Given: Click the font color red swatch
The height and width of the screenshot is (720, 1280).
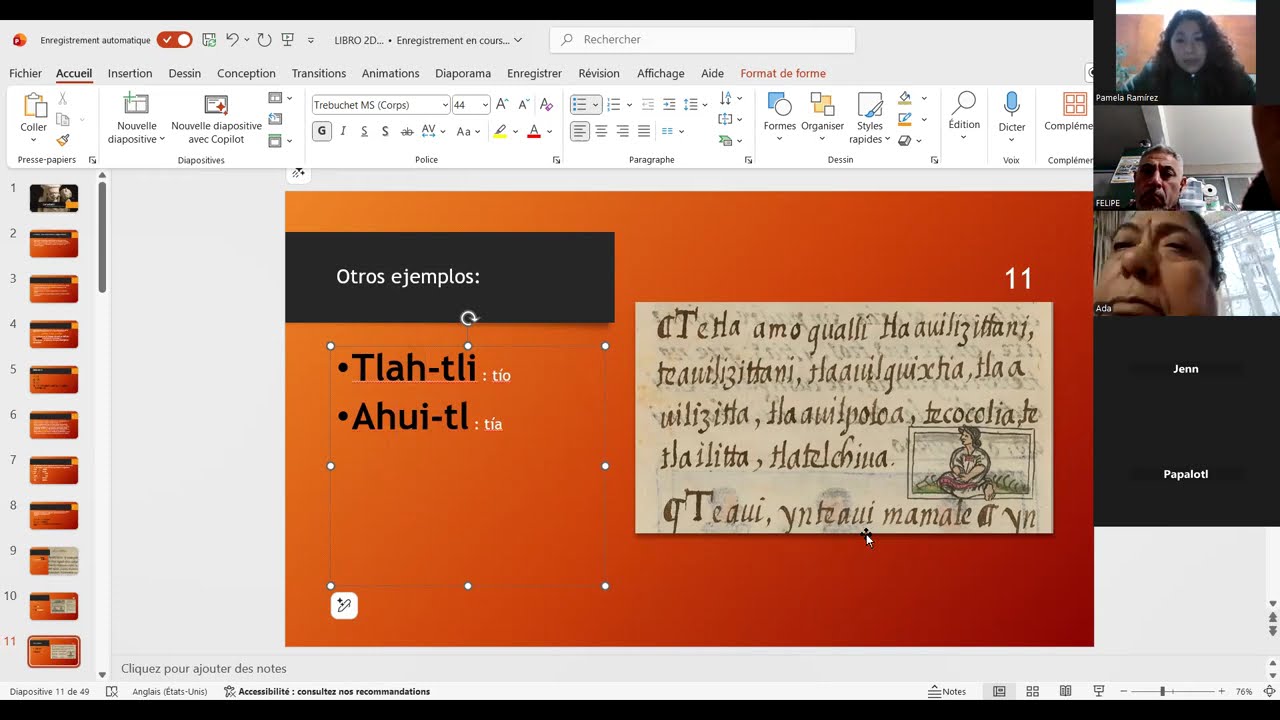Looking at the screenshot, I should click(533, 131).
